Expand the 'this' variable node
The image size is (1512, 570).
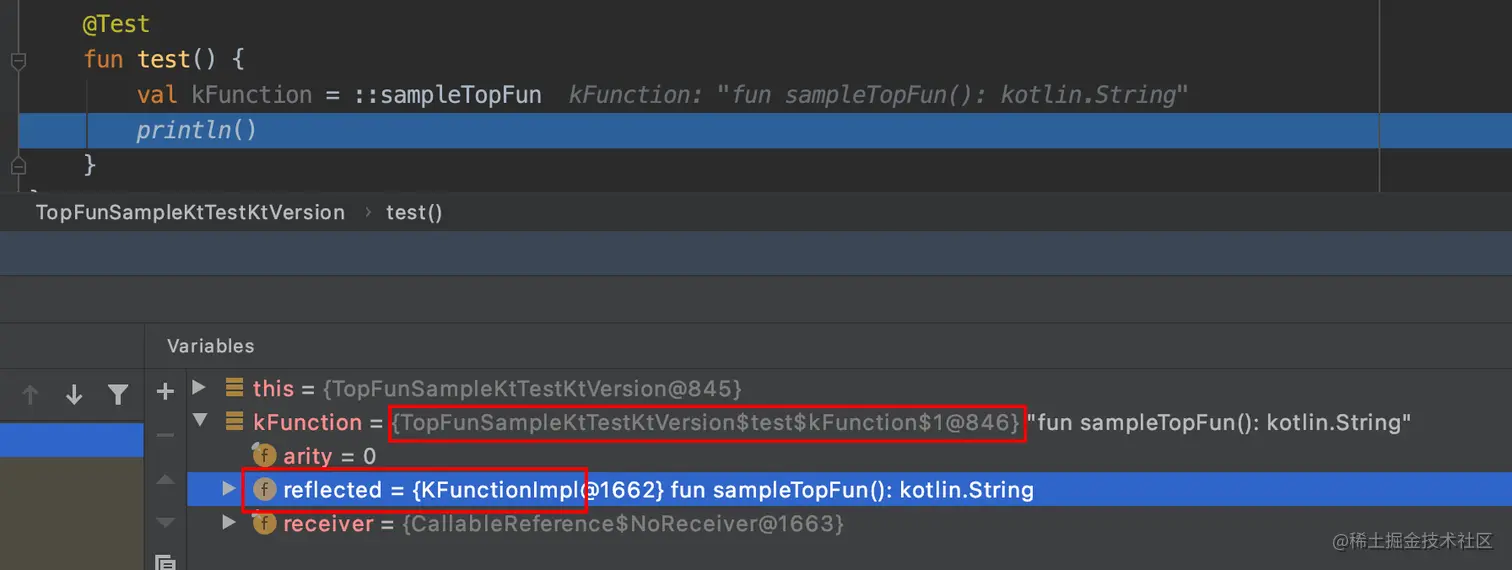coord(199,387)
